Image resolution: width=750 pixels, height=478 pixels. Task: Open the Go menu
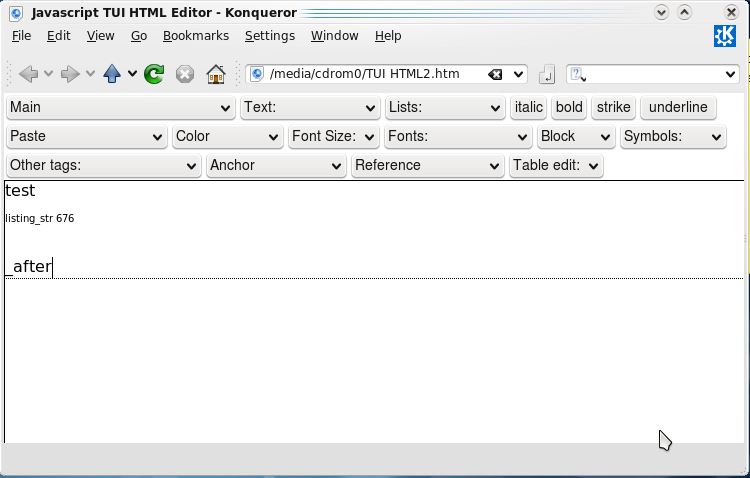tap(139, 36)
